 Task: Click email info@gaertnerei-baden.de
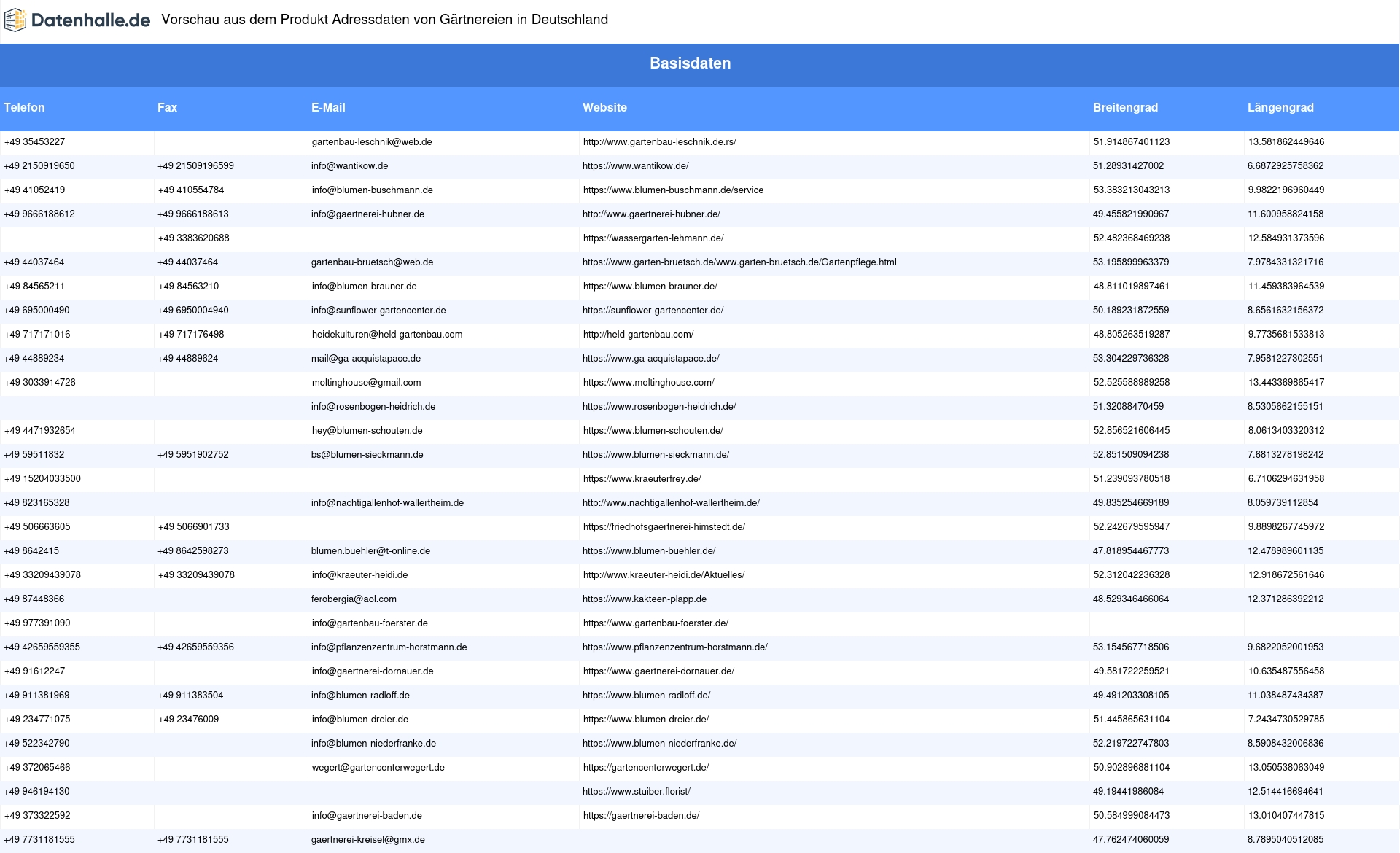click(x=367, y=816)
